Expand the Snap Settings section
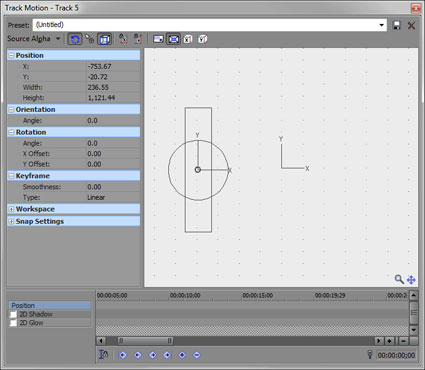425x370 pixels. (11, 222)
